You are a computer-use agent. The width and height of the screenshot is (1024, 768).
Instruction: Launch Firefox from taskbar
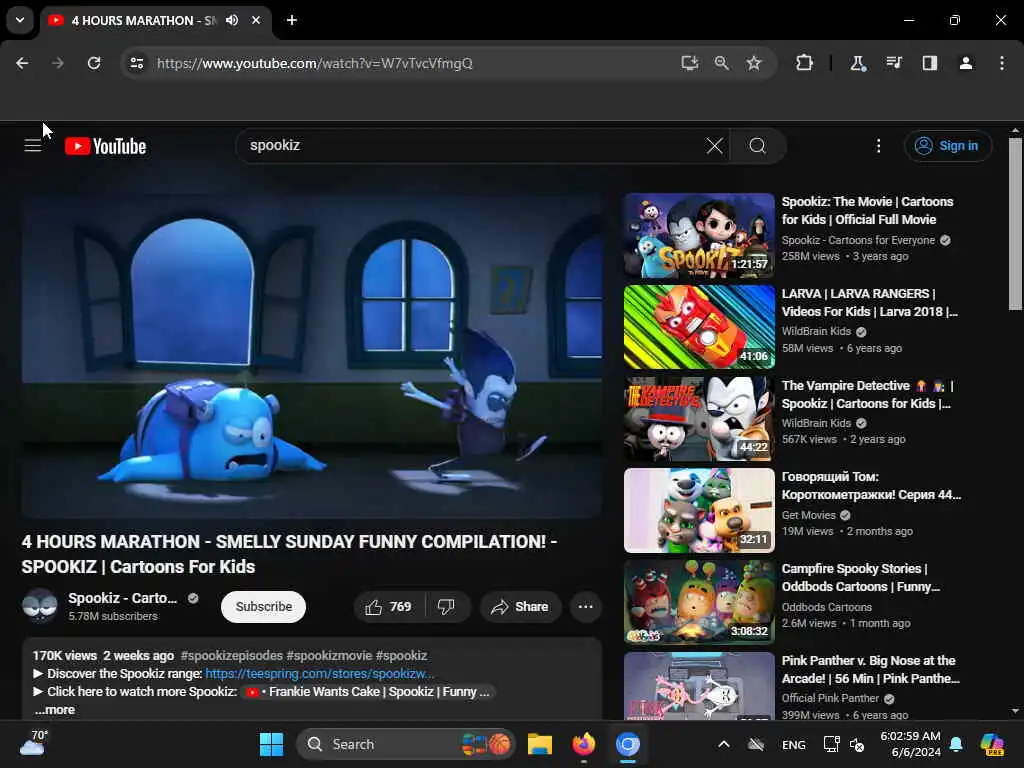coord(584,744)
